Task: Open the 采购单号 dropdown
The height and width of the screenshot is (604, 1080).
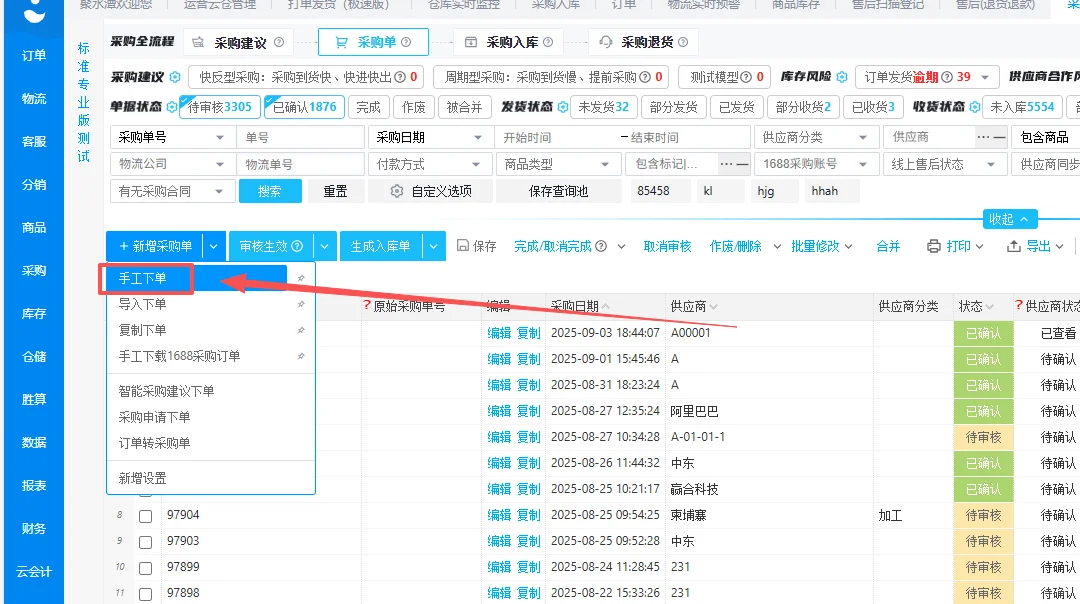Action: 173,137
